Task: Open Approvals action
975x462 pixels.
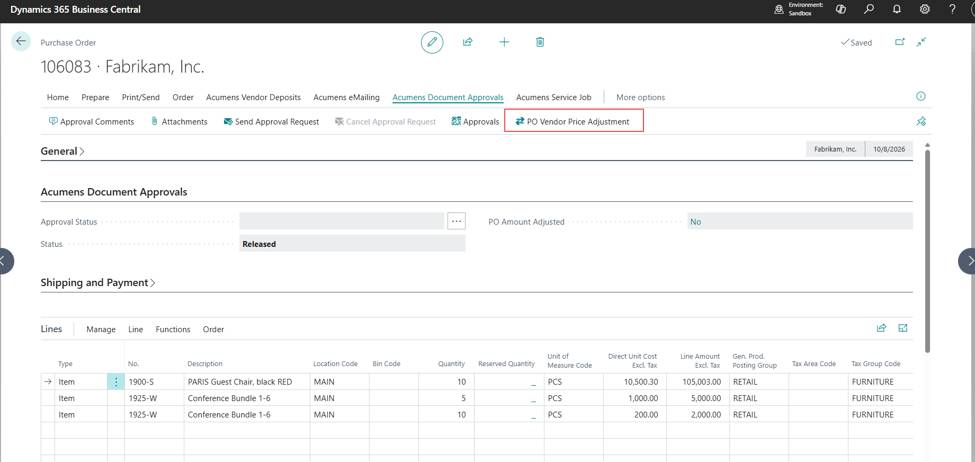Action: coord(476,122)
